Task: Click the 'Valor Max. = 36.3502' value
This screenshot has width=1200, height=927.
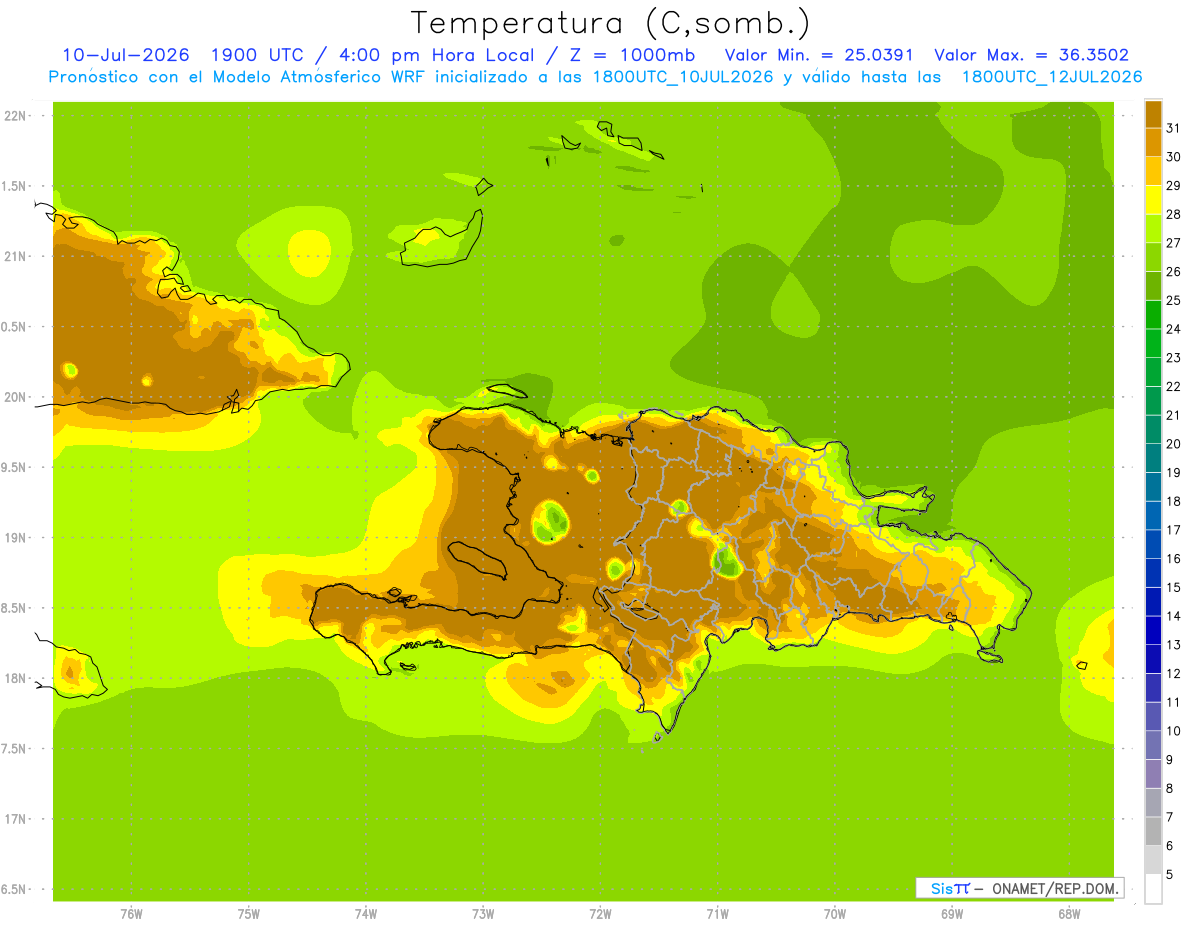Action: pos(1032,55)
